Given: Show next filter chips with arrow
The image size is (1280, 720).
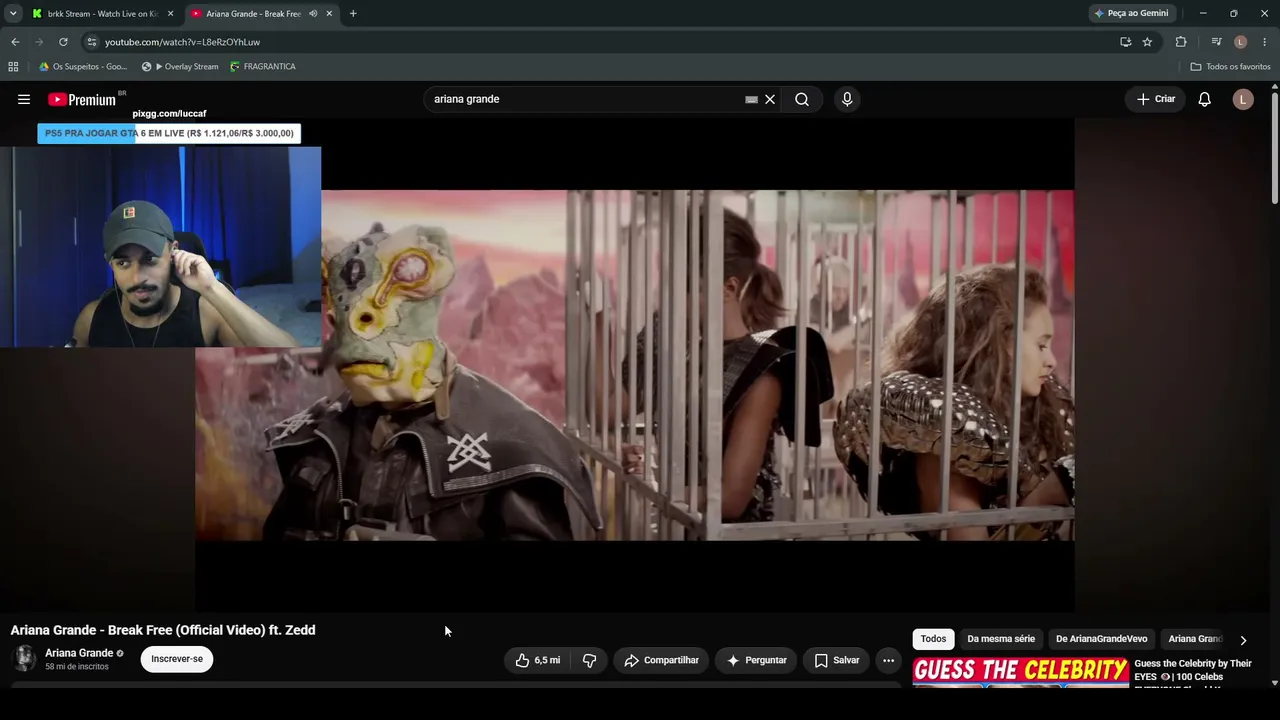Looking at the screenshot, I should (1243, 640).
